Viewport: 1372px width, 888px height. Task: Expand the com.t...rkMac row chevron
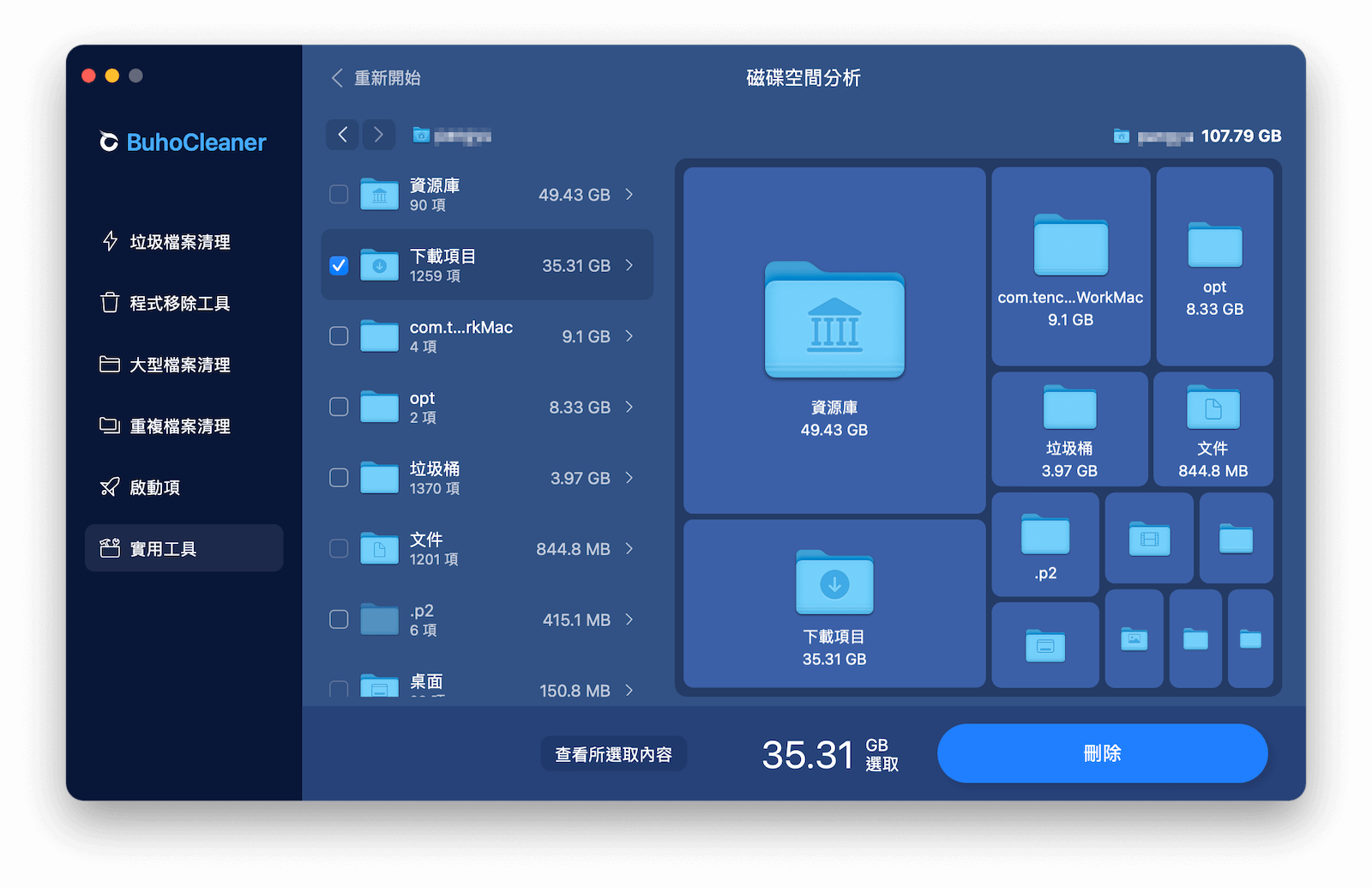(x=629, y=336)
